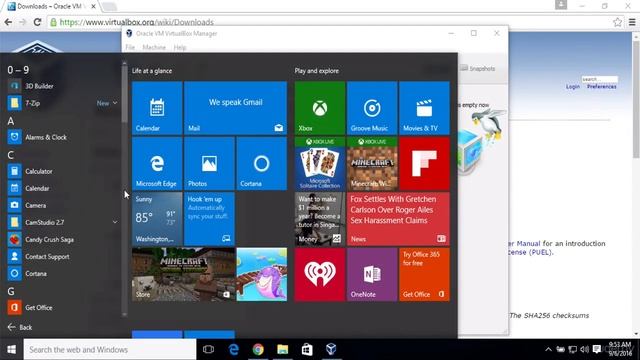Open the Calendar tile
Image resolution: width=640 pixels, height=360 pixels.
click(157, 108)
